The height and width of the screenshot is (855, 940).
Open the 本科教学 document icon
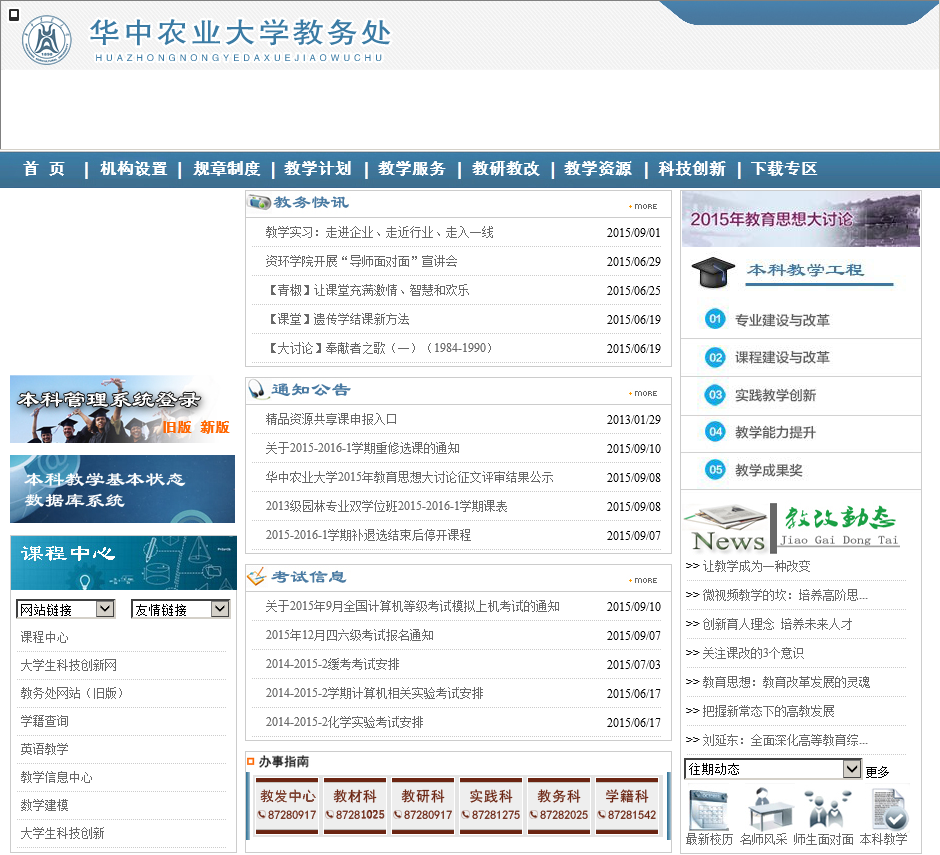click(888, 809)
